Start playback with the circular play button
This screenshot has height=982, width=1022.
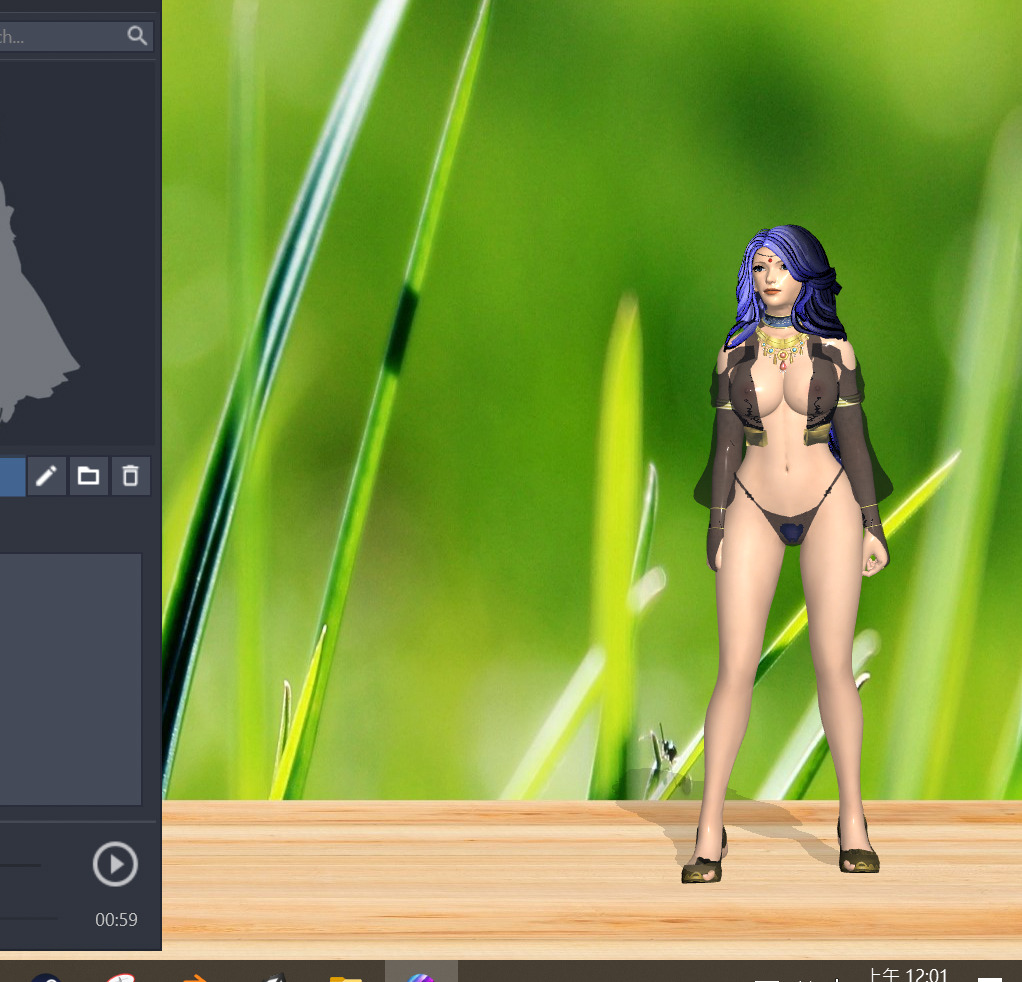pos(115,864)
